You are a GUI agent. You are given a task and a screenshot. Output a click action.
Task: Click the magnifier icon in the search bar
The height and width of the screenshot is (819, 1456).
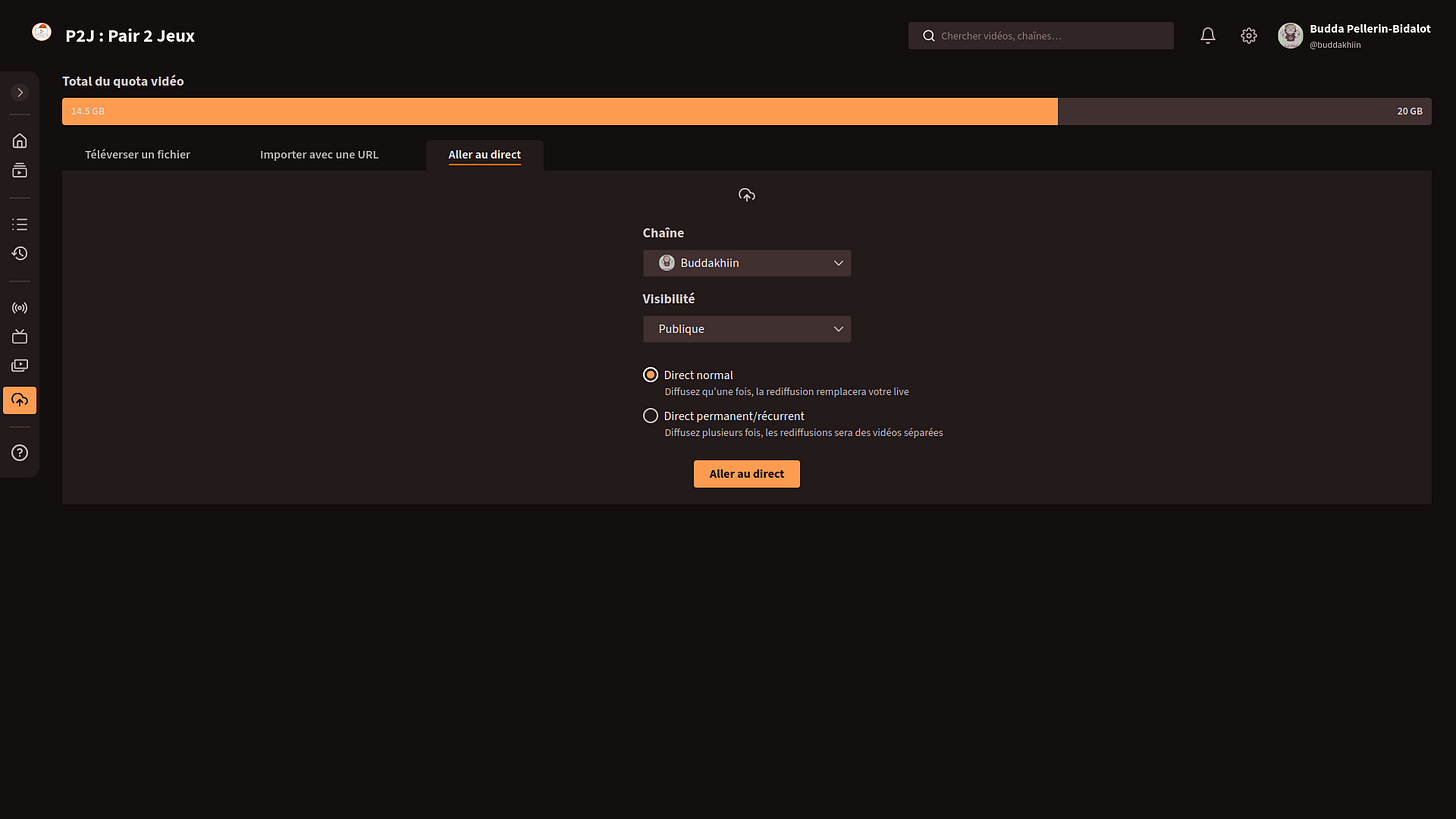[929, 36]
